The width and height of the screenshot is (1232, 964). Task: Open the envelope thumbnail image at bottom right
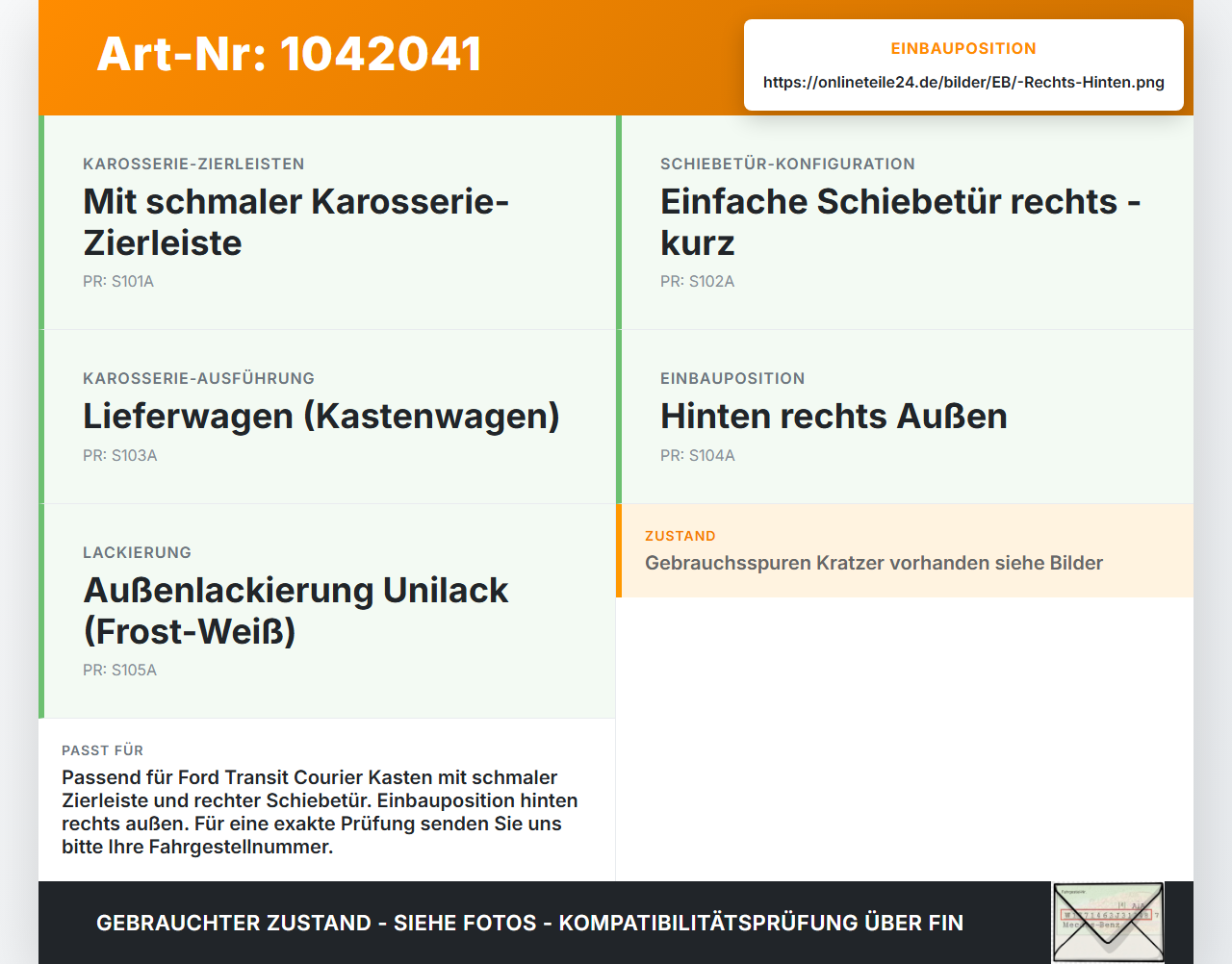tap(1108, 922)
